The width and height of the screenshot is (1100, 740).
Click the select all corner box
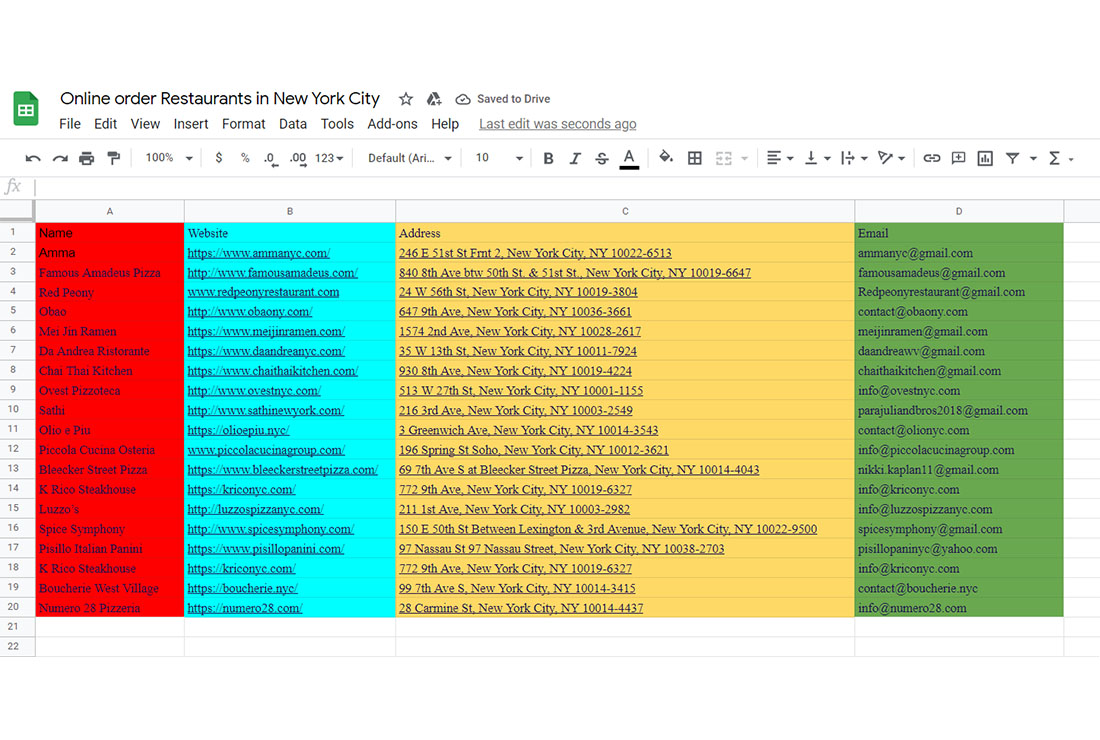(17, 210)
